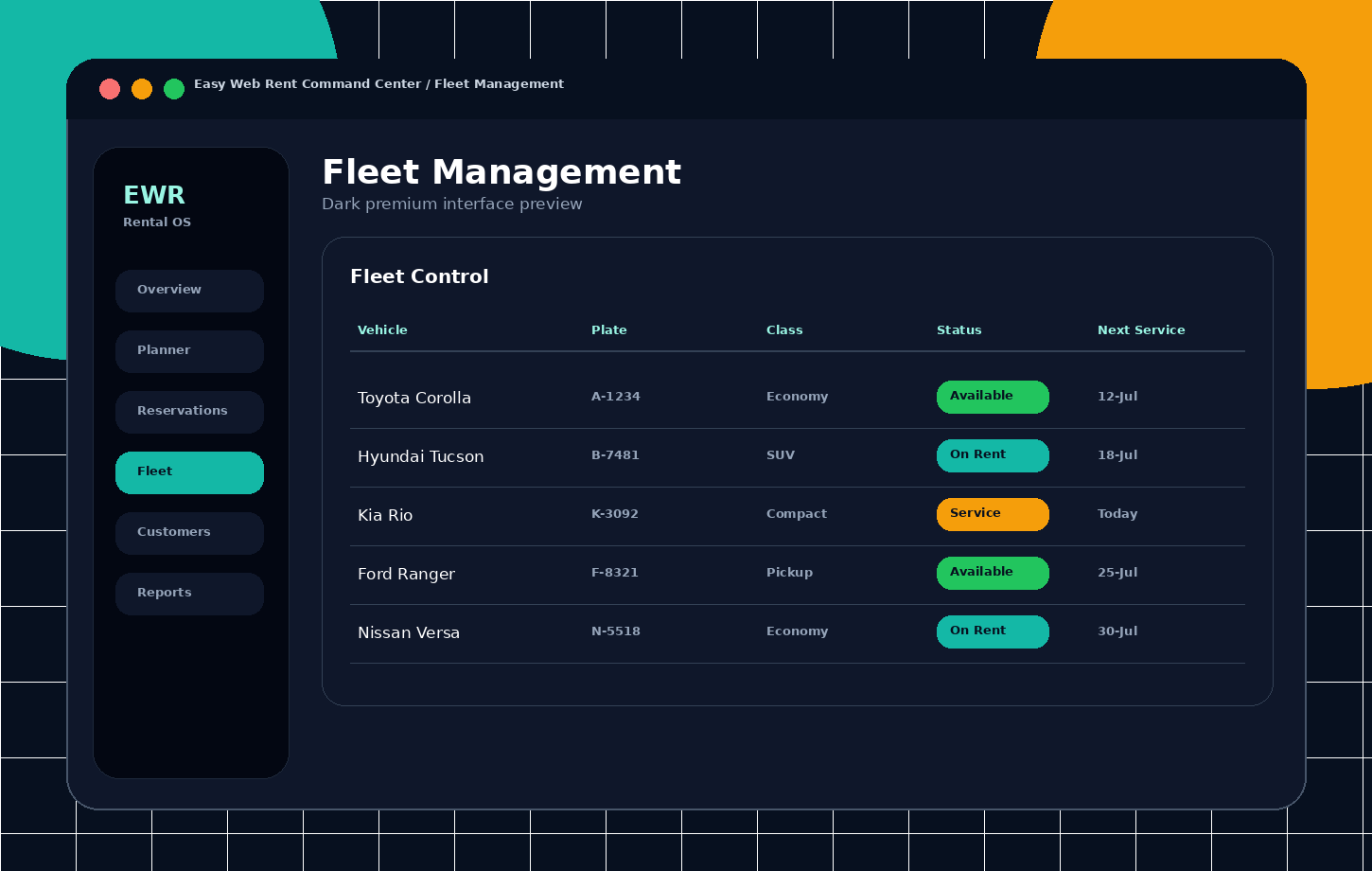This screenshot has height=871, width=1372.
Task: Click the orange minimize window dot
Action: [x=142, y=89]
